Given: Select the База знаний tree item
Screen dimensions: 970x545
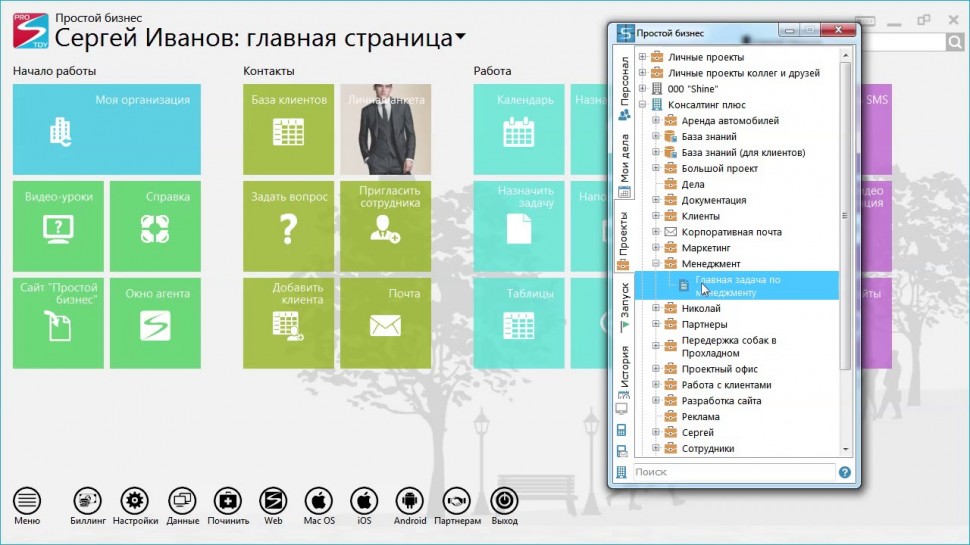Looking at the screenshot, I should [709, 136].
